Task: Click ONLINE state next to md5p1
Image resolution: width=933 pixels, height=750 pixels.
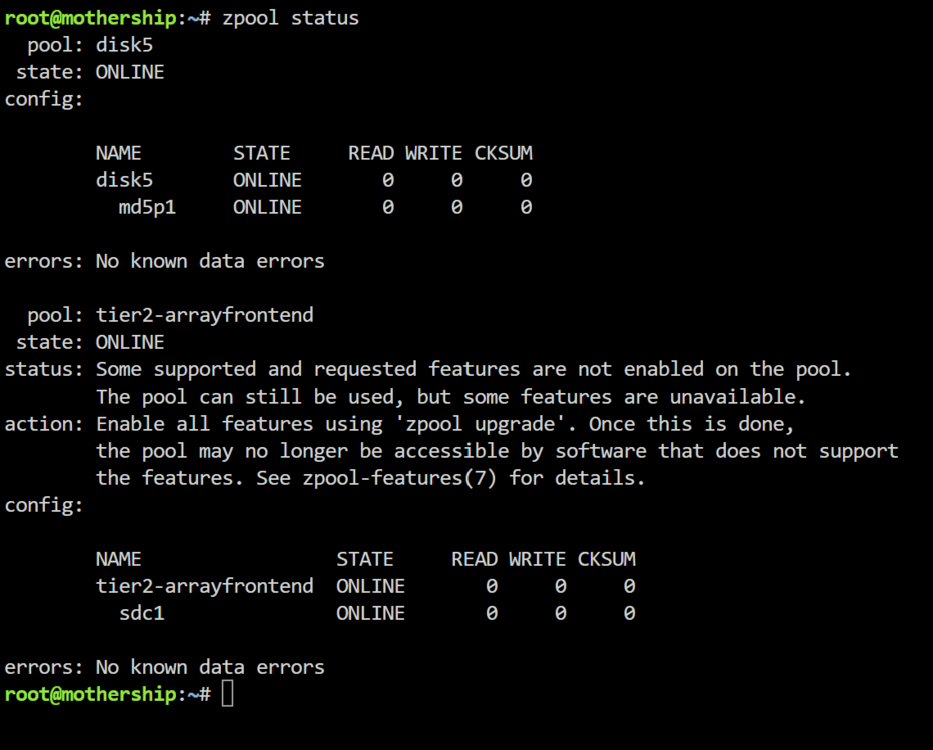Action: coord(267,208)
